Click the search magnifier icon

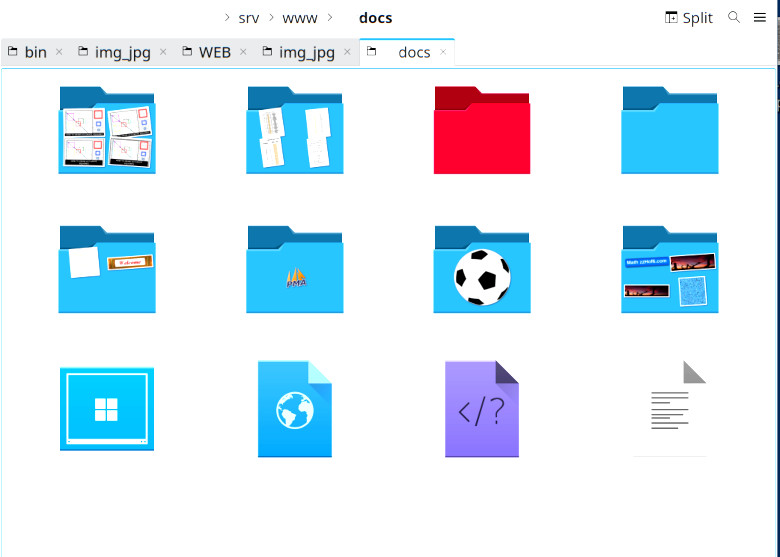click(x=734, y=18)
